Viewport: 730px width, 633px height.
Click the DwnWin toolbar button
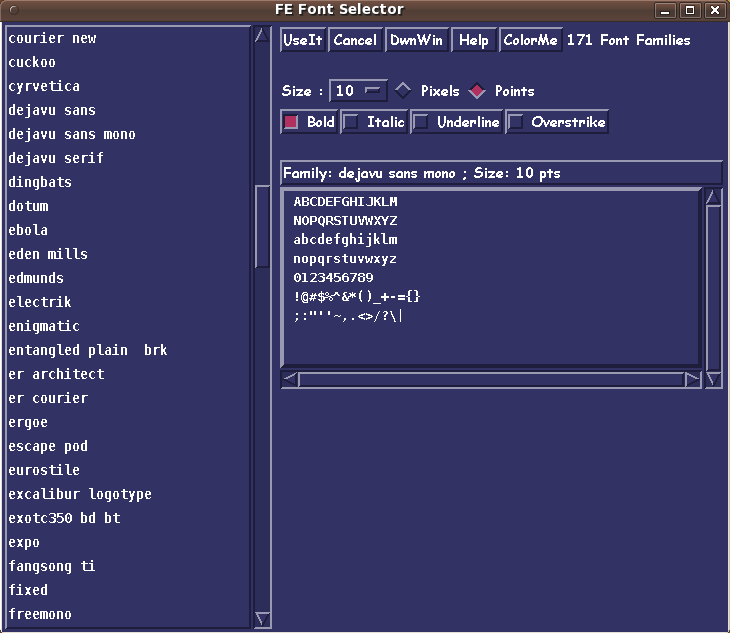point(417,40)
